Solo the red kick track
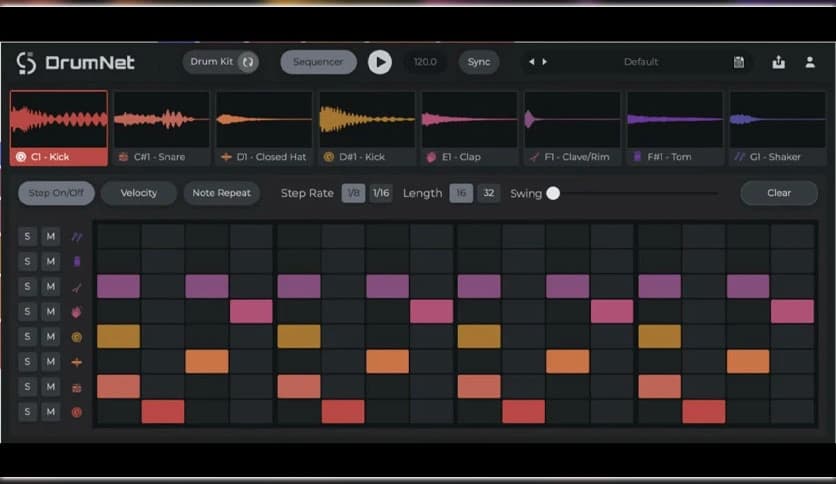836x484 pixels. [x=27, y=412]
